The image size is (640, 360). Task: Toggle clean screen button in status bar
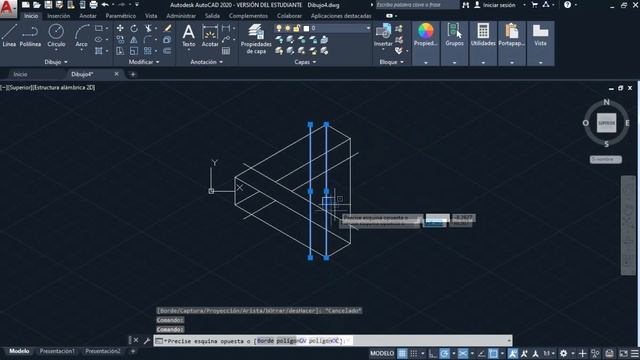tap(623, 353)
